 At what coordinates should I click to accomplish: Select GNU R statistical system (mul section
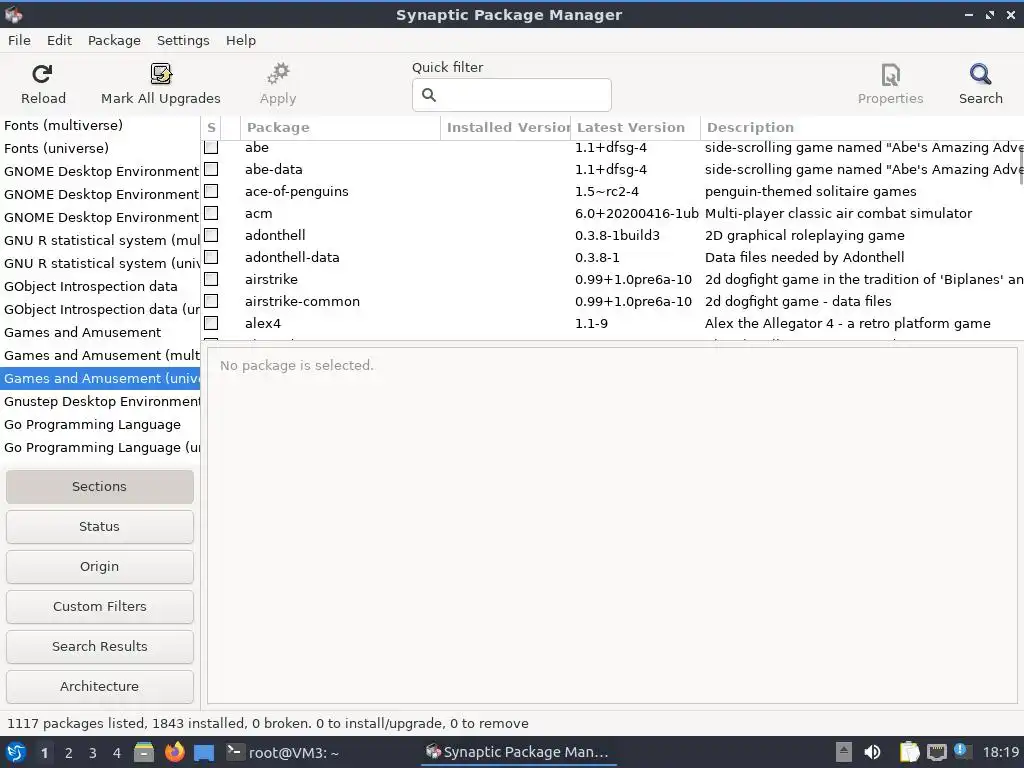(100, 240)
